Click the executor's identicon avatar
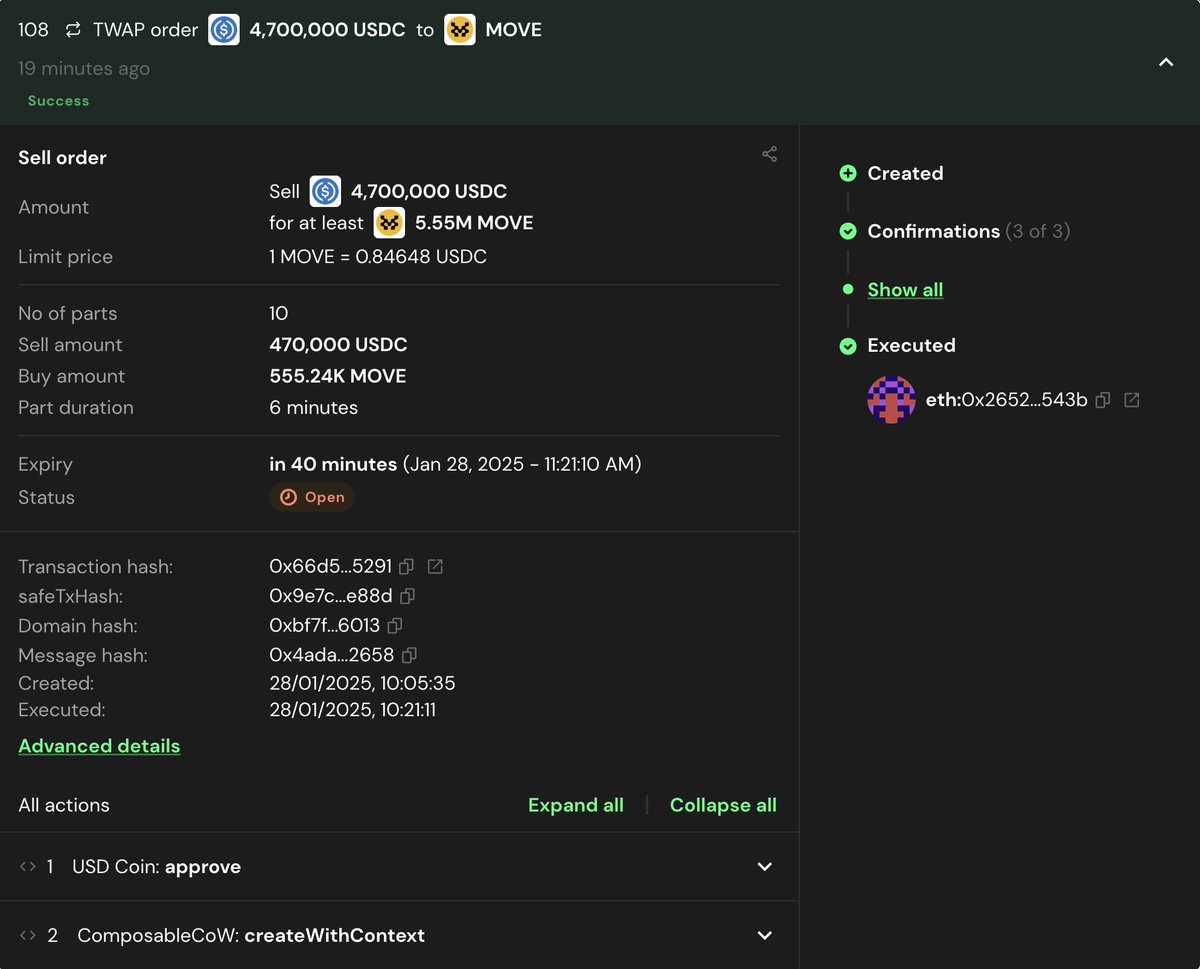1200x969 pixels. 891,400
